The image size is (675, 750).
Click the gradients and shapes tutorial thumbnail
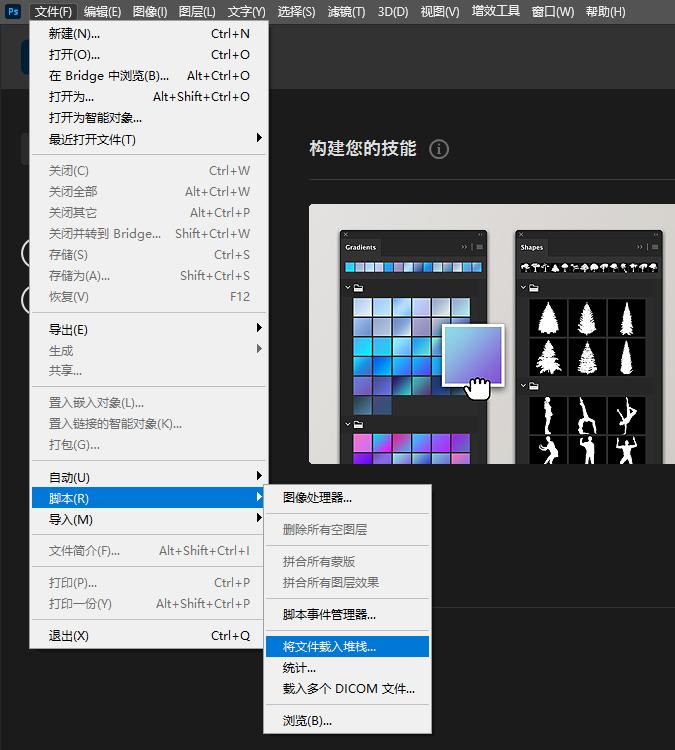pyautogui.click(x=492, y=334)
